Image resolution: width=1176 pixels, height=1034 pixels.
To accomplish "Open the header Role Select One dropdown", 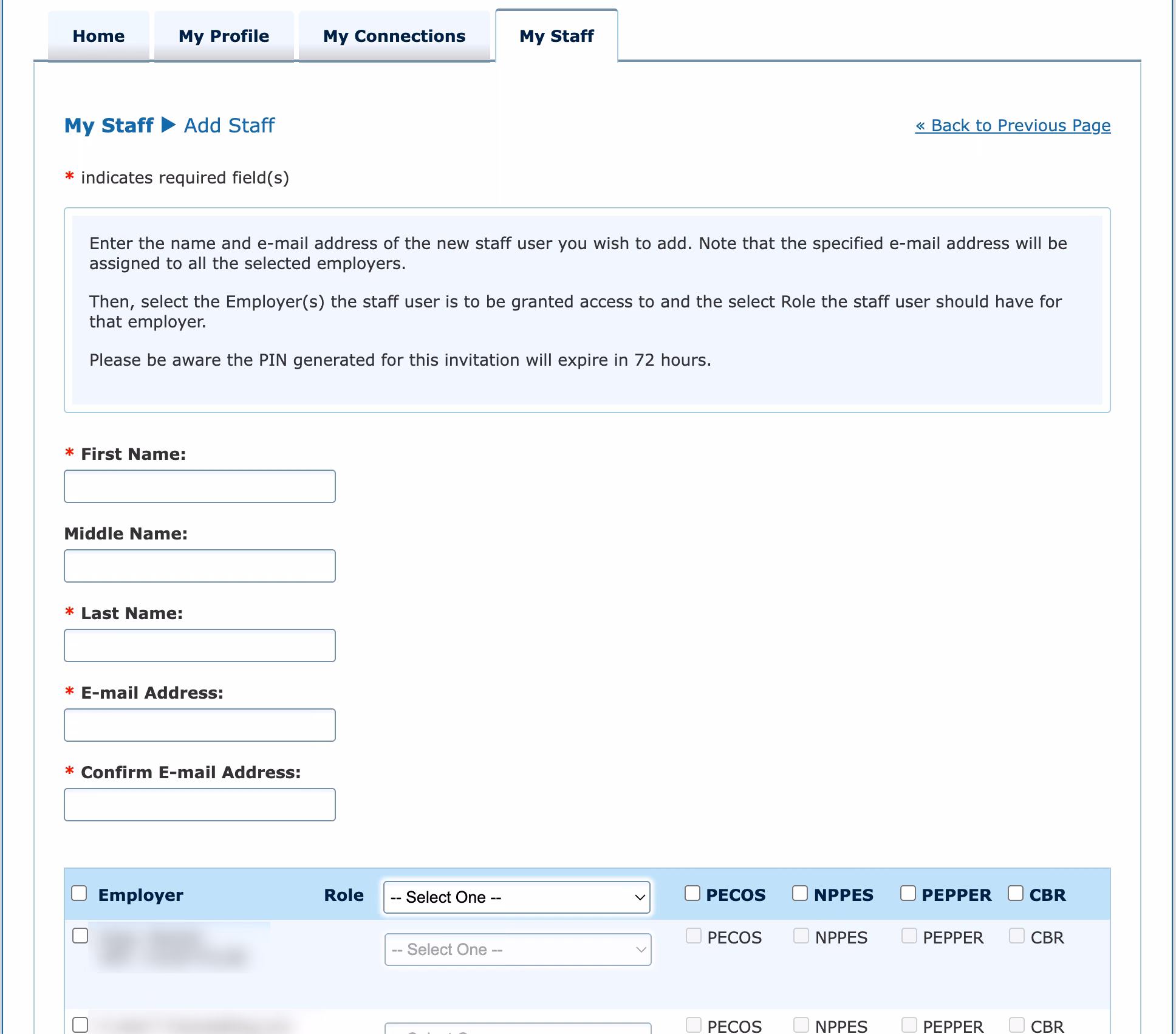I will pyautogui.click(x=517, y=897).
